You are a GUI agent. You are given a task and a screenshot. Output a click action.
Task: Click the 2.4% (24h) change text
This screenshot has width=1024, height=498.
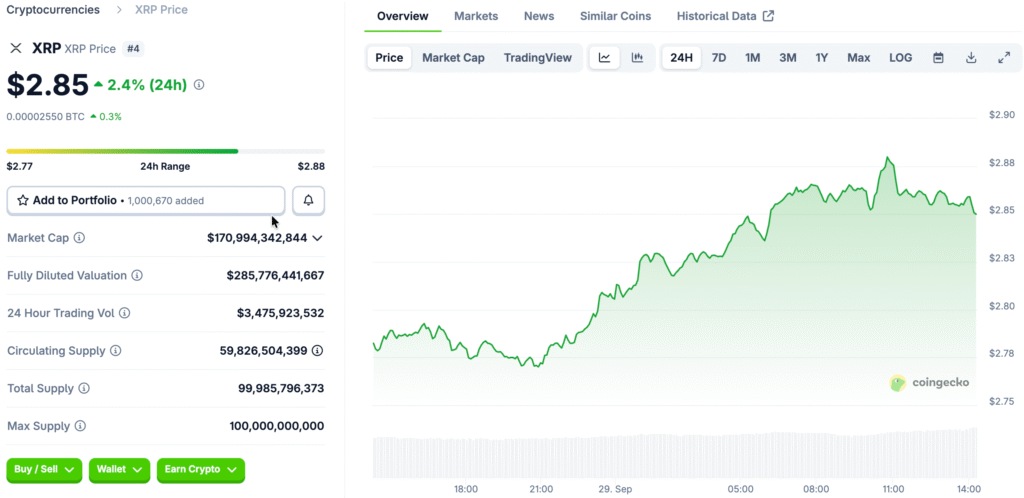[147, 85]
